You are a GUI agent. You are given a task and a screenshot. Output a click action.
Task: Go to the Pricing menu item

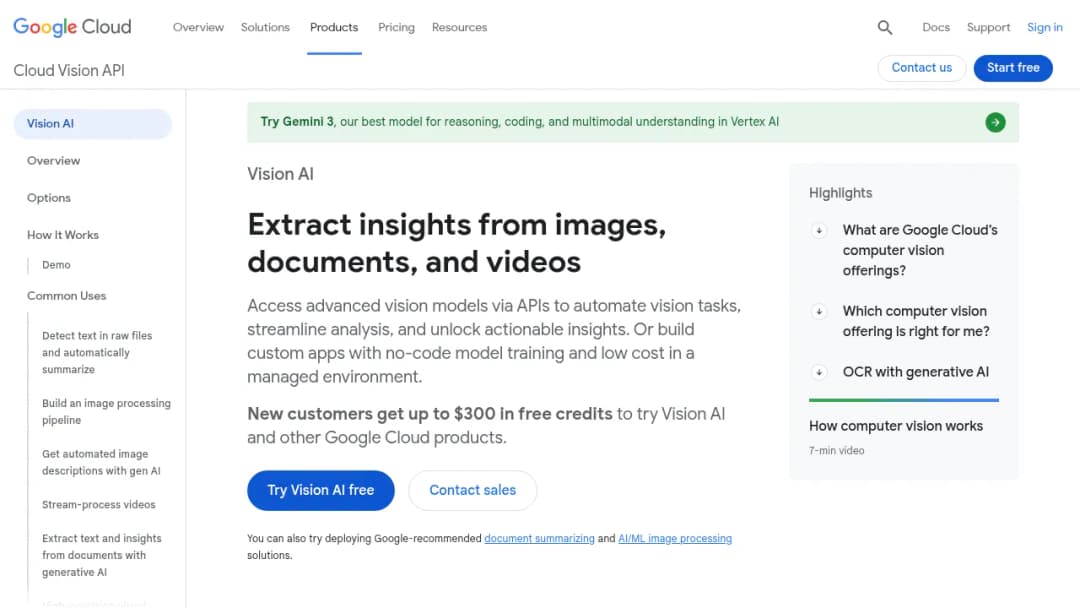tap(396, 28)
